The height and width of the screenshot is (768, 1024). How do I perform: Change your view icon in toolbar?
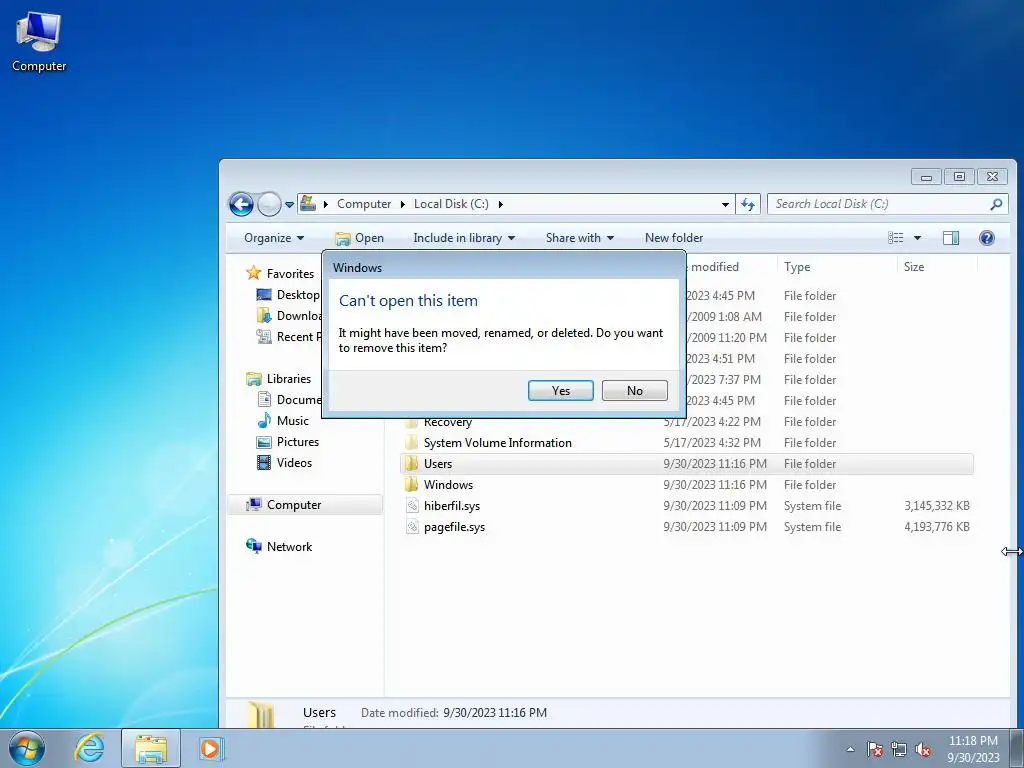pos(895,238)
